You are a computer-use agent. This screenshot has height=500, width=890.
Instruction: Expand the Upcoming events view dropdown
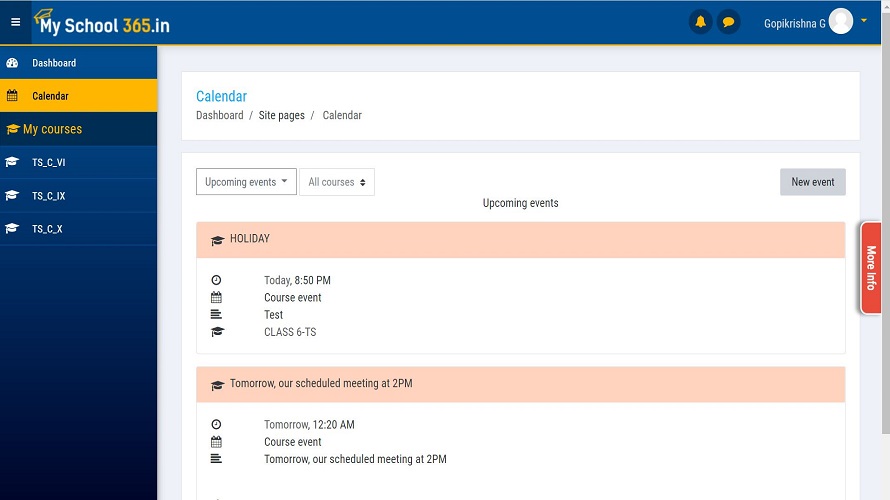[x=246, y=182]
